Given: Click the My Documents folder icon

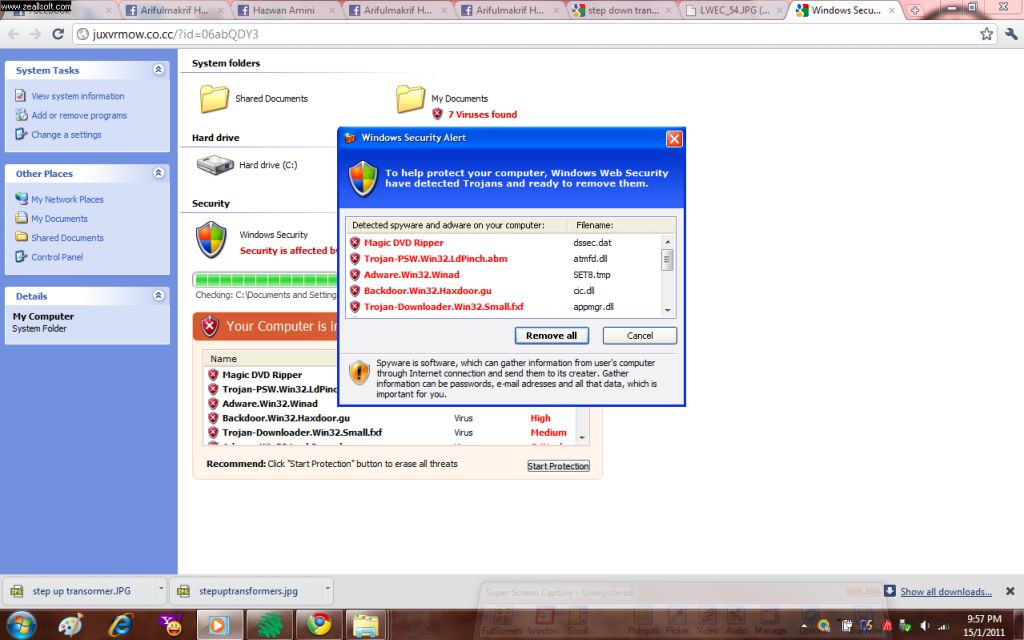Looking at the screenshot, I should point(410,99).
